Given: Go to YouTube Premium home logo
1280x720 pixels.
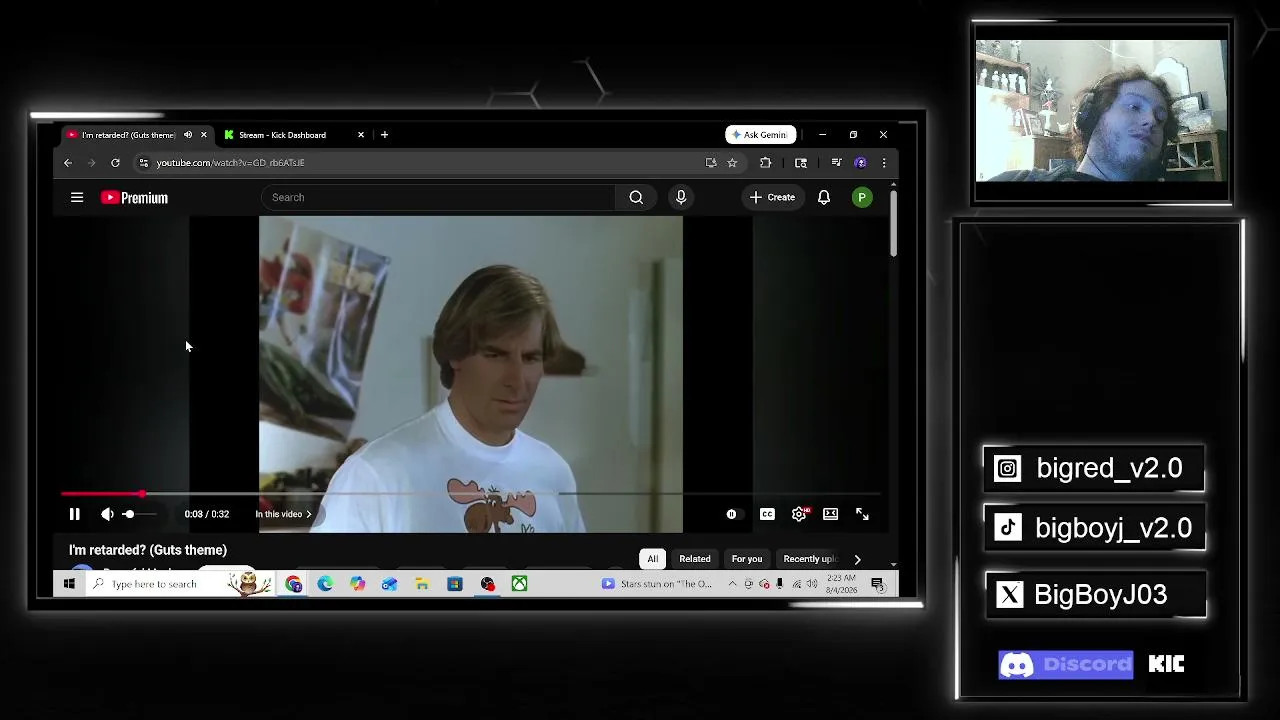Looking at the screenshot, I should [x=134, y=198].
